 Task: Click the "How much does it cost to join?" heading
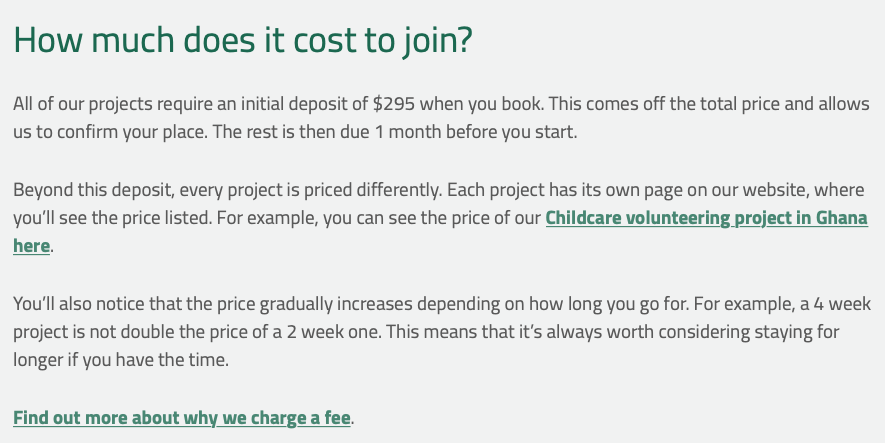click(242, 41)
